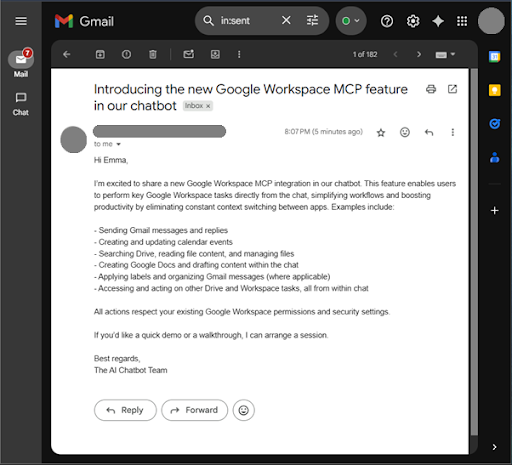The height and width of the screenshot is (465, 512).
Task: Click 'Sending Gmail messages and replies' line
Action: pos(161,230)
